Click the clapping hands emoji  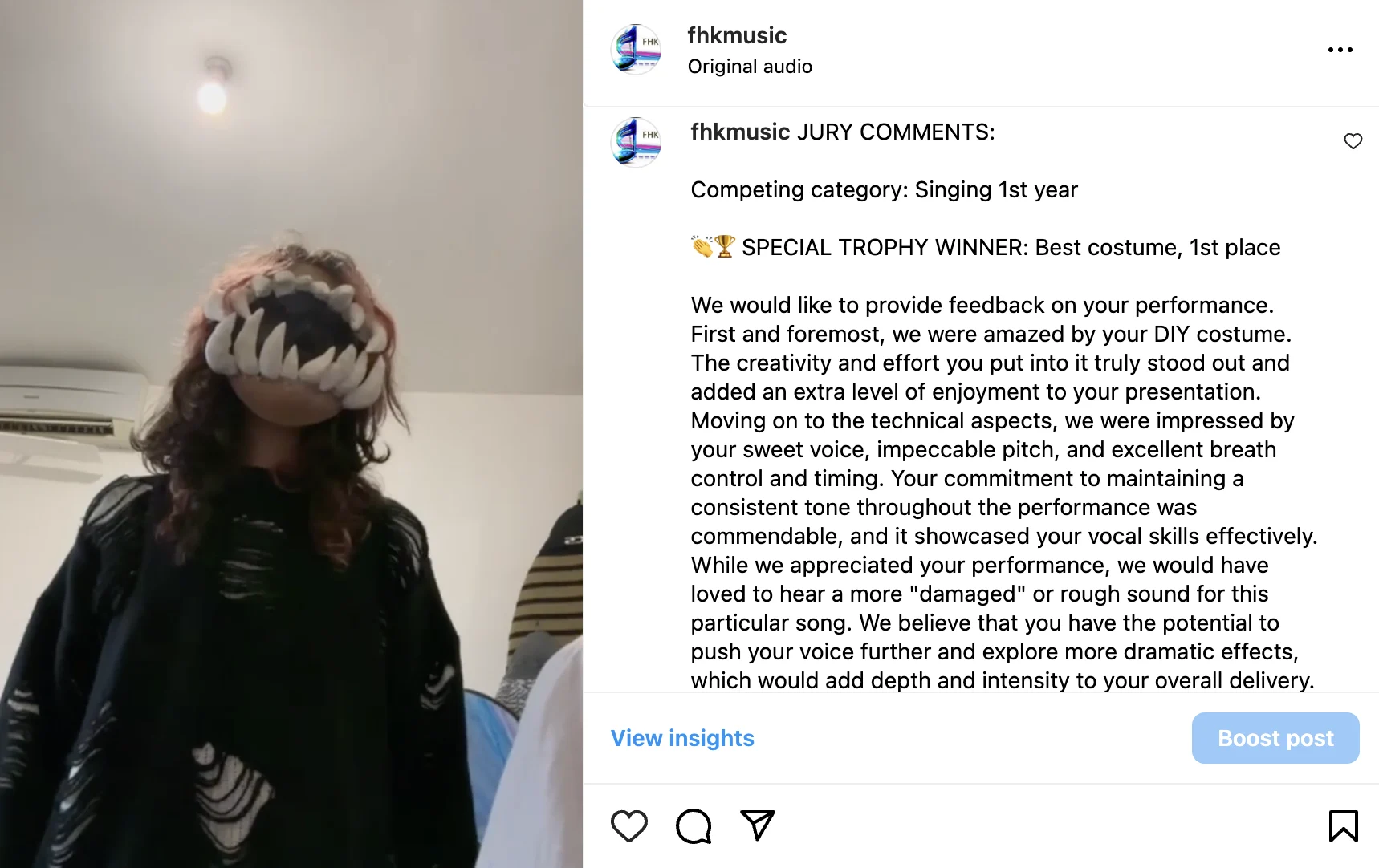tap(702, 246)
